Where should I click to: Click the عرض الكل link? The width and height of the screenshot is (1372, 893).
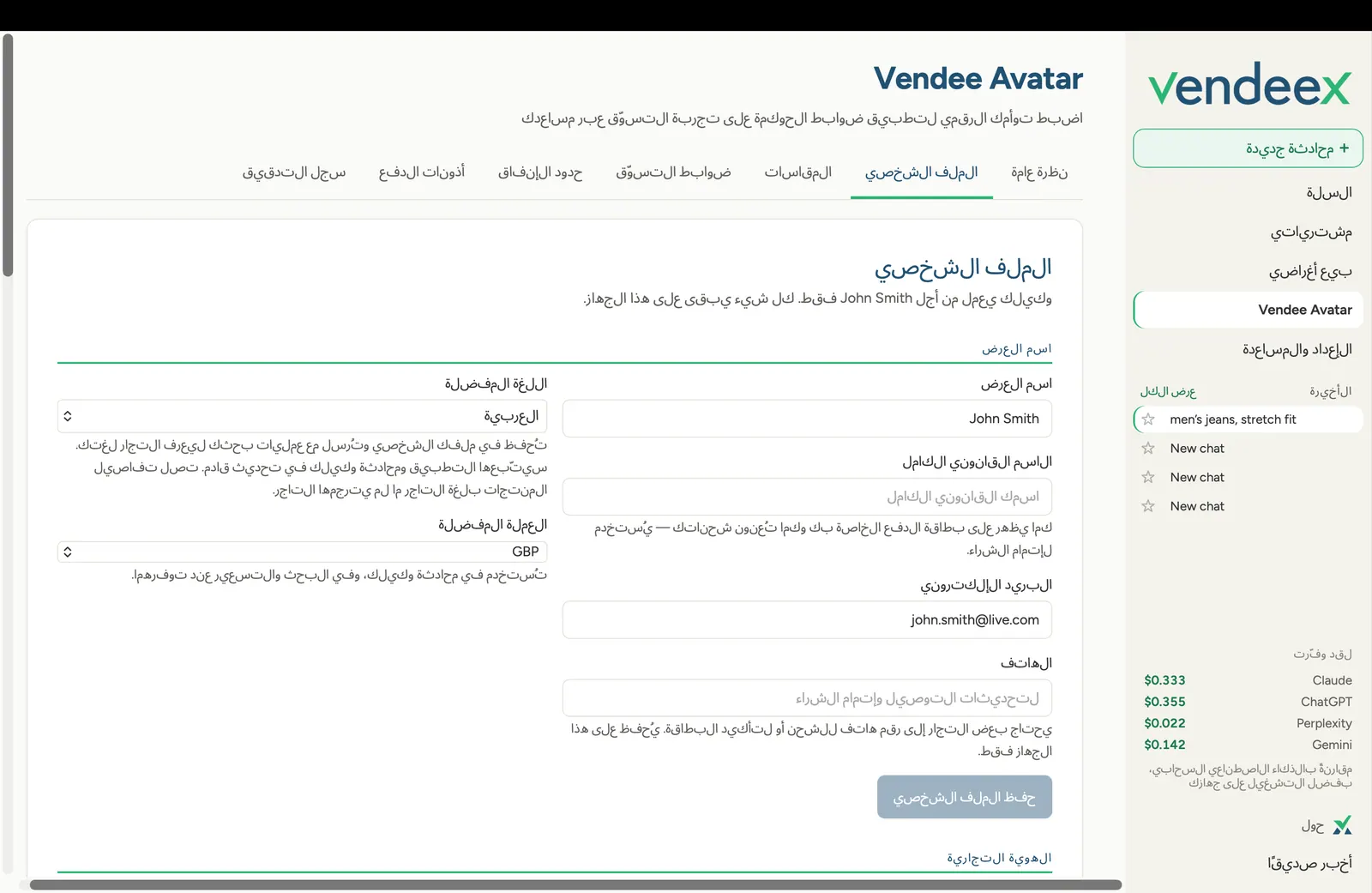(1168, 391)
